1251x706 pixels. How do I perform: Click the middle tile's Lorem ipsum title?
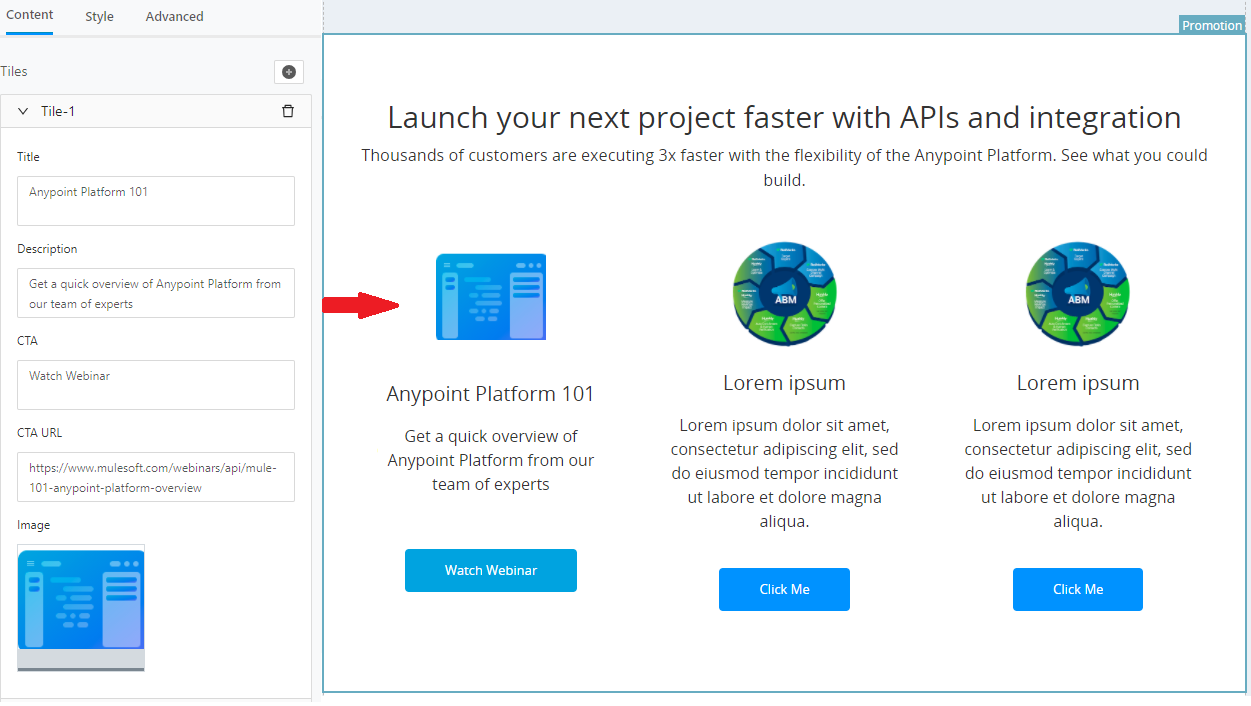pos(784,383)
